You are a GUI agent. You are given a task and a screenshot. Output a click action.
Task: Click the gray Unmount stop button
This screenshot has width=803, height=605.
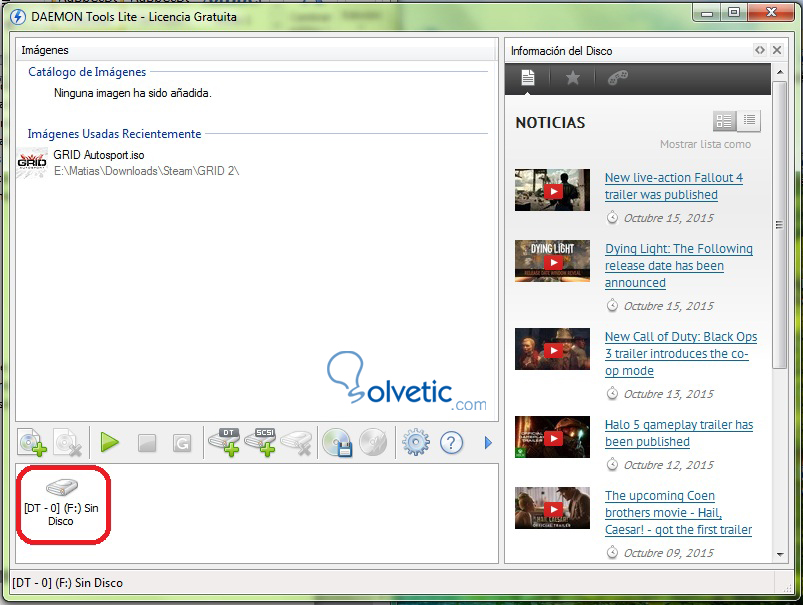(147, 443)
